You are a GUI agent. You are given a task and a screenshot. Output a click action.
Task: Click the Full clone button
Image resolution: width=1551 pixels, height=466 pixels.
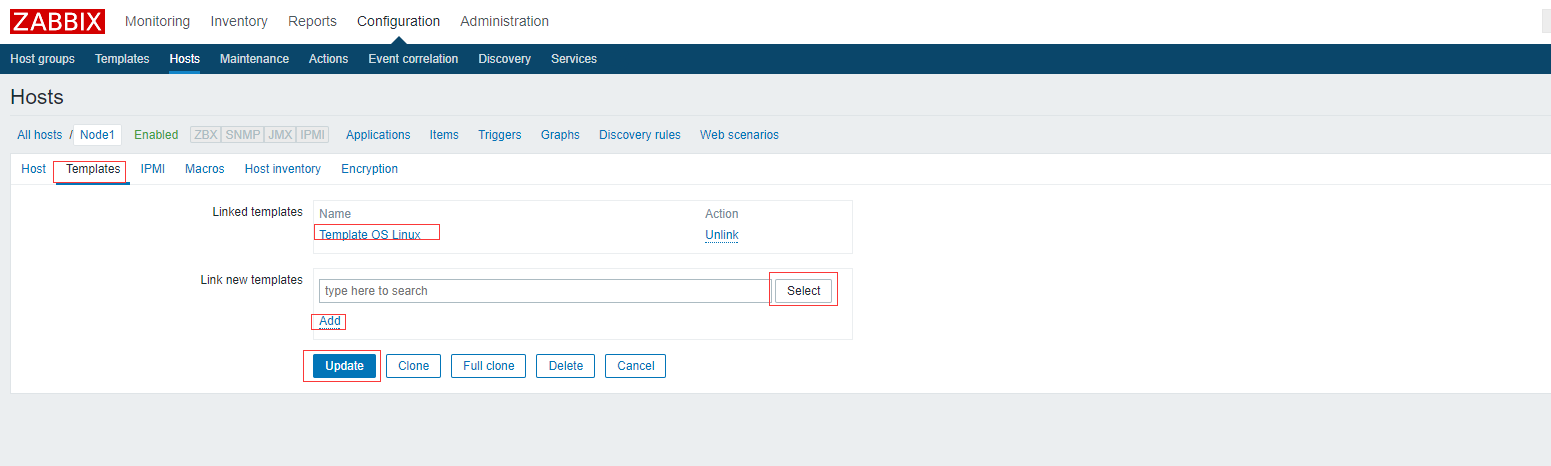click(489, 366)
